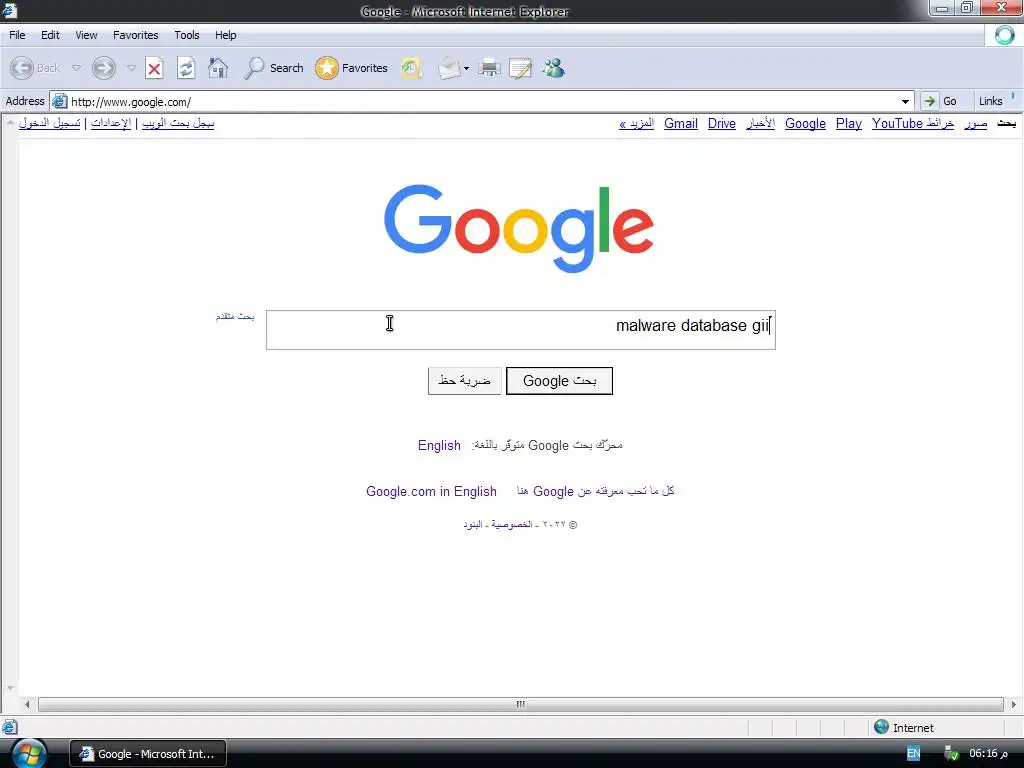Click the IE throbber logo at top right
1024x768 pixels.
(1004, 35)
